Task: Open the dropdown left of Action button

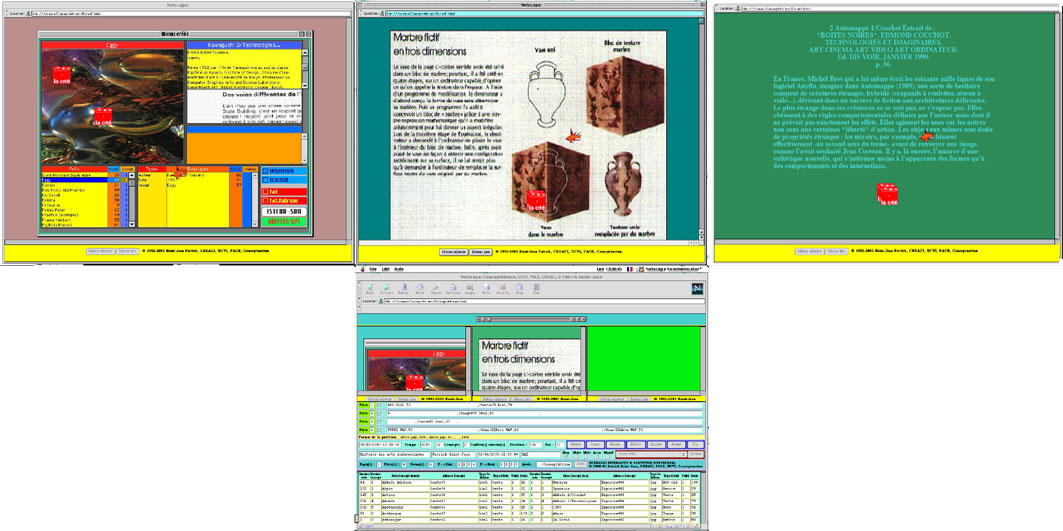Action: point(651,454)
